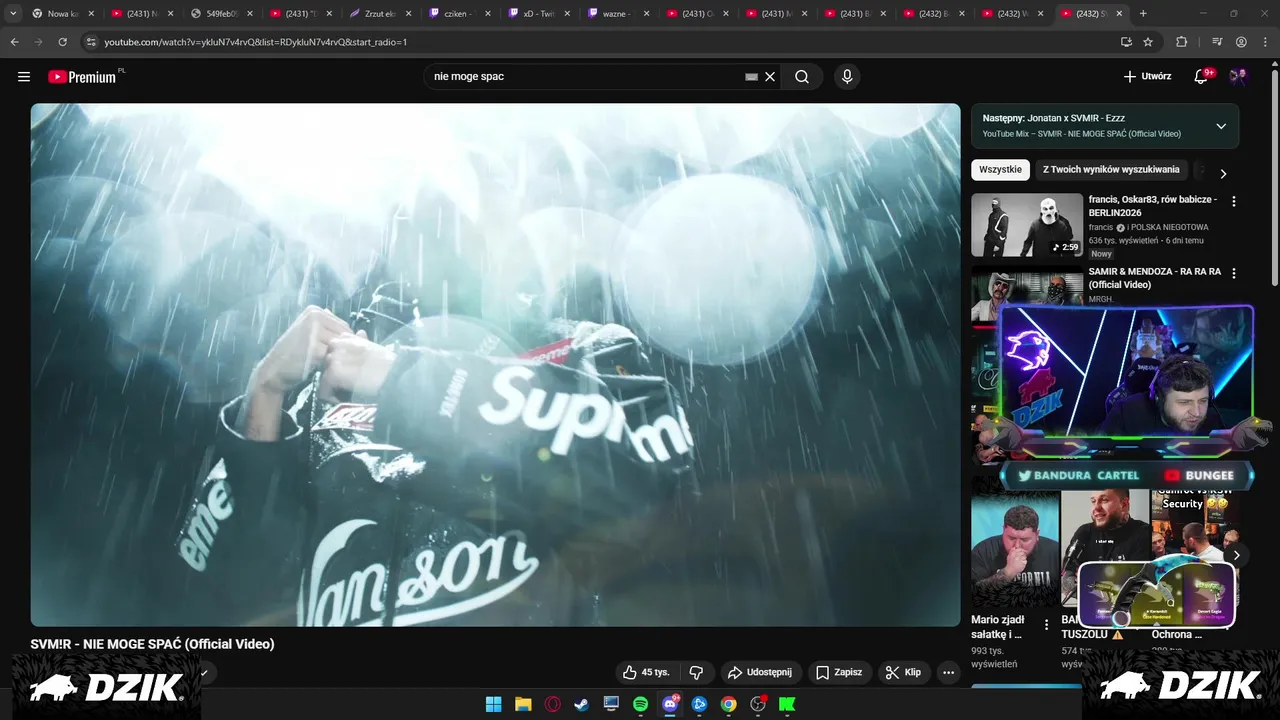1280x720 pixels.
Task: Open SAMIR & MENDOZA - RA RA RA title
Action: click(x=1155, y=278)
